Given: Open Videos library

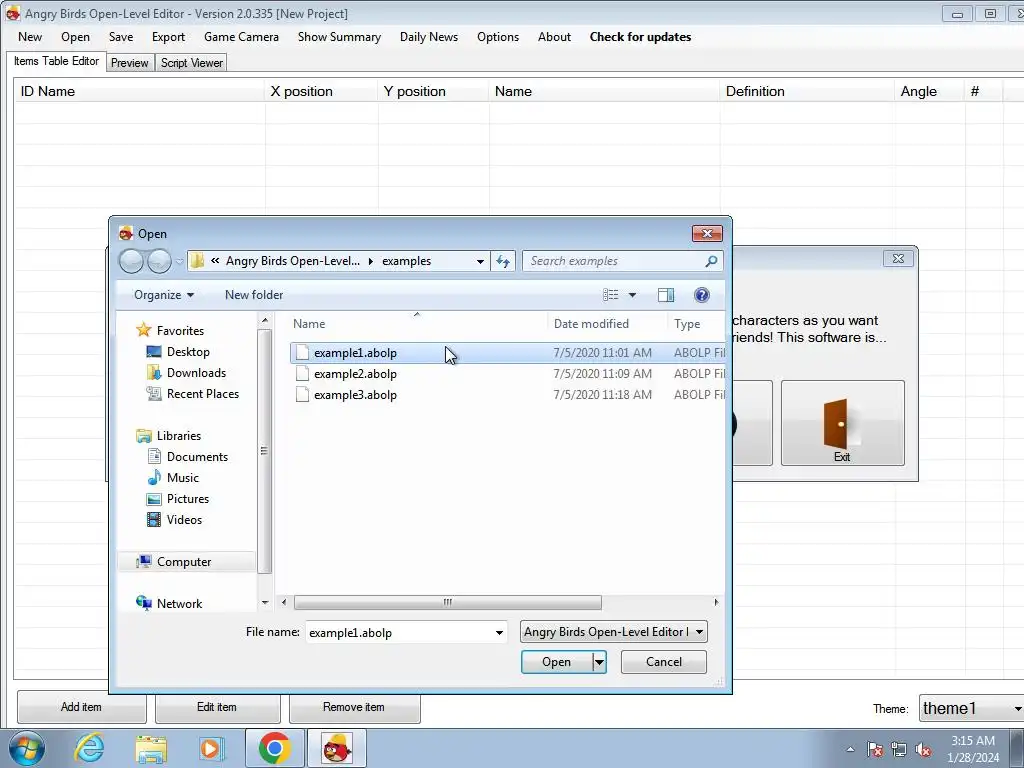Looking at the screenshot, I should point(184,520).
